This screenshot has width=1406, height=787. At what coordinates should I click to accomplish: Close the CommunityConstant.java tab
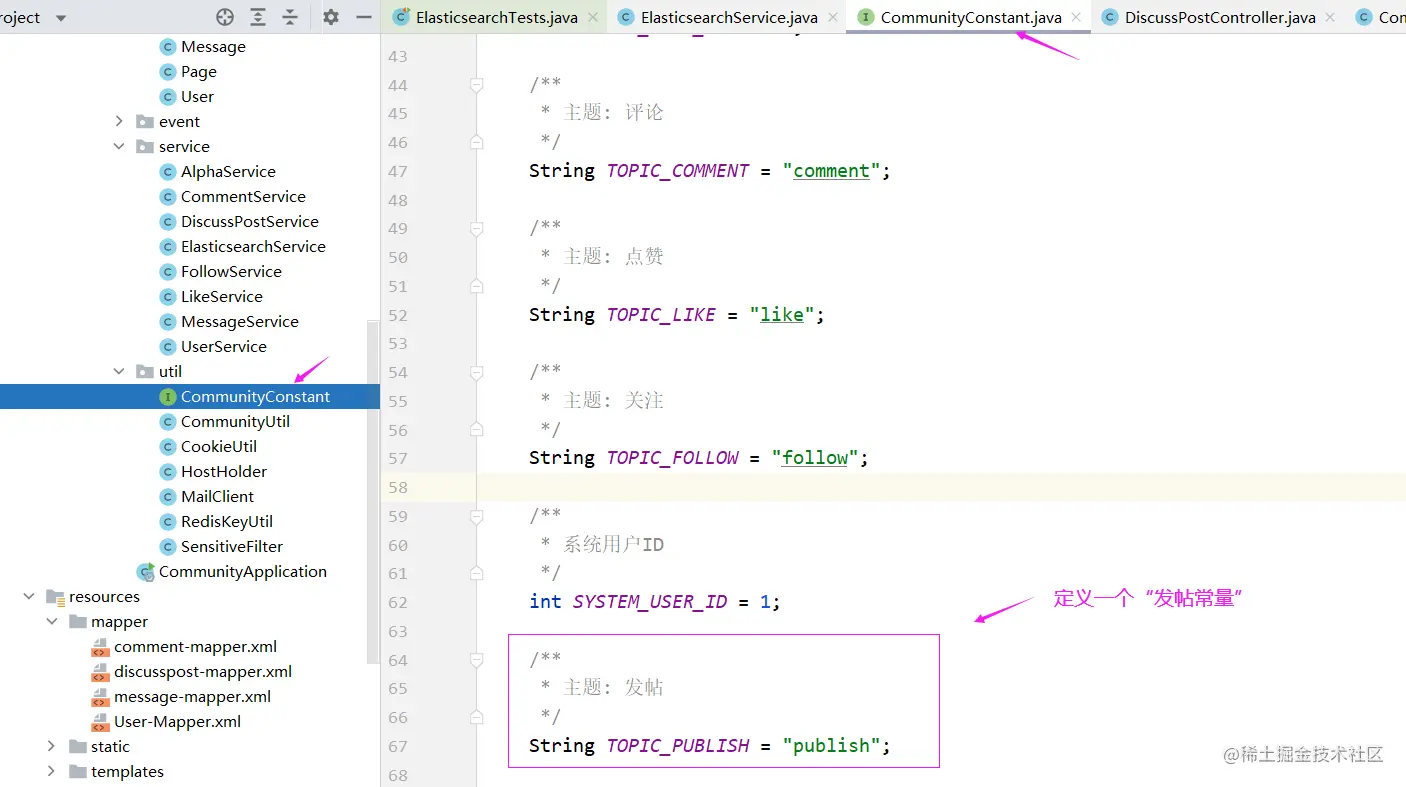click(x=1076, y=17)
